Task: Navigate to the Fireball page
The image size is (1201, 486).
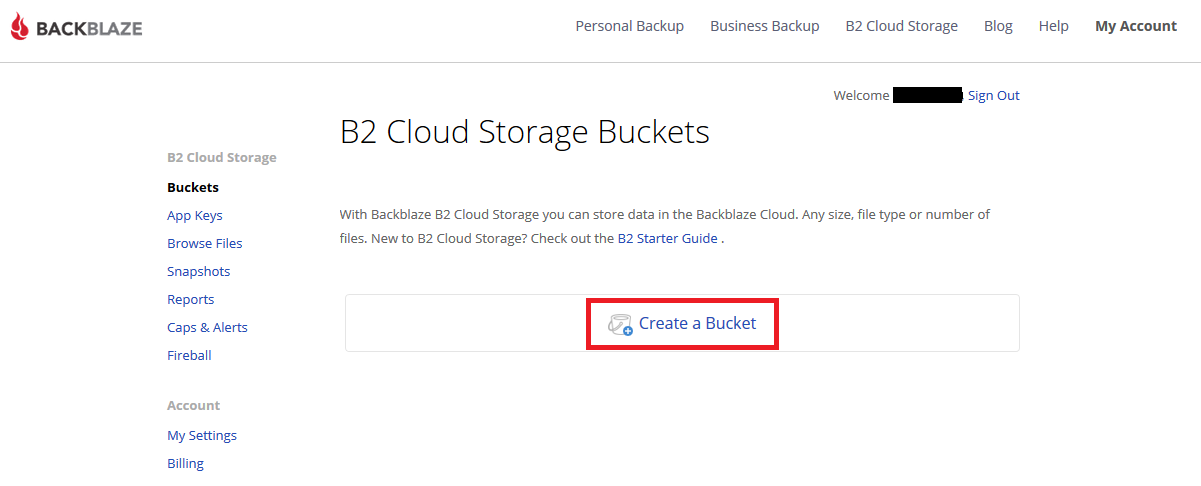Action: pos(189,355)
